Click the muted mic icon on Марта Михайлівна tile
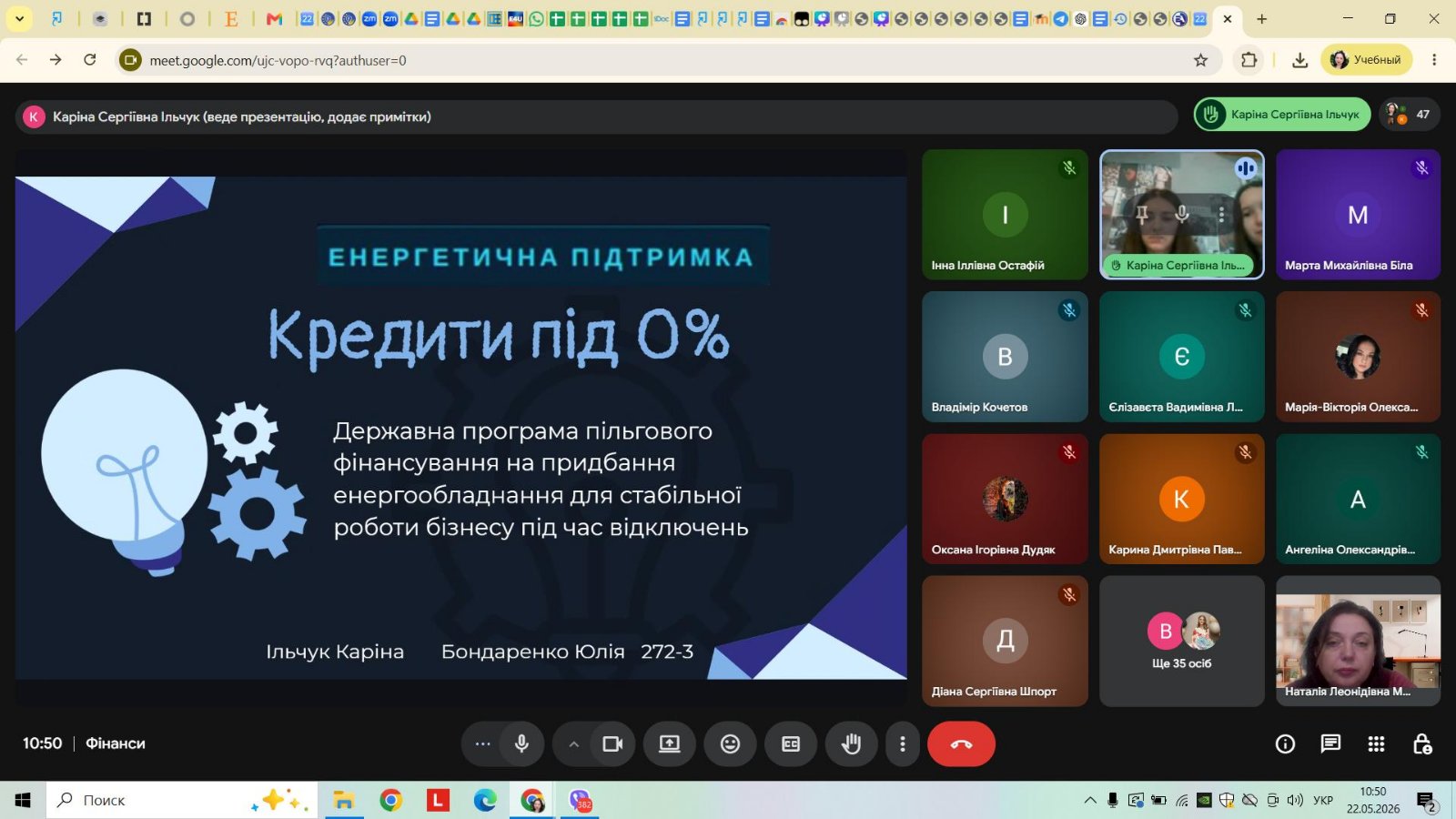This screenshot has height=819, width=1456. click(x=1421, y=168)
